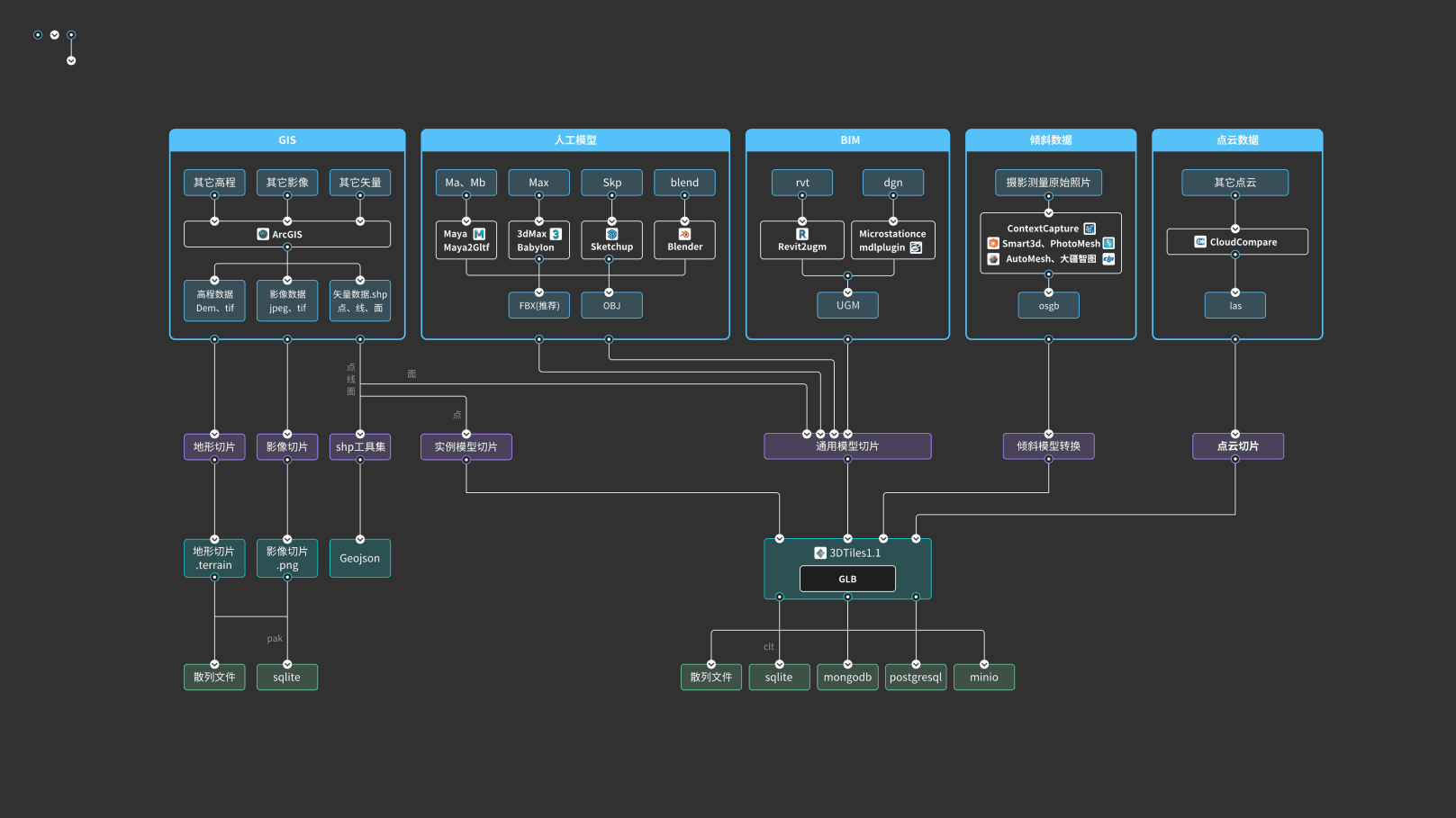Click the ArcGIS globe icon
The width and height of the screenshot is (1456, 818).
(x=263, y=234)
